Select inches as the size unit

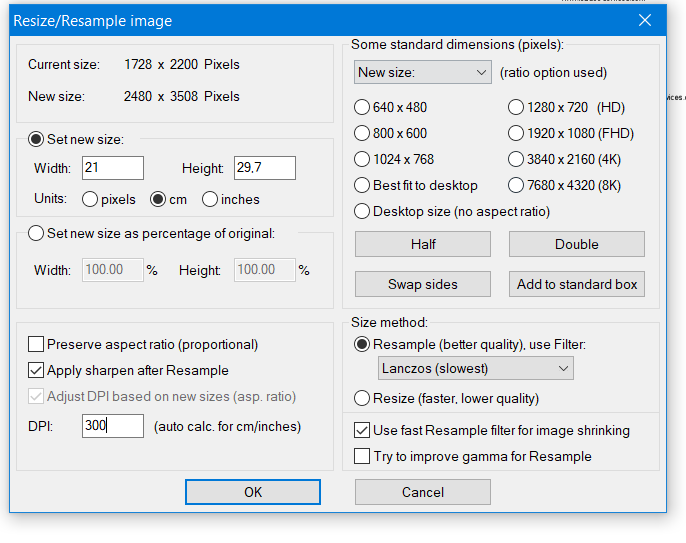tap(210, 199)
